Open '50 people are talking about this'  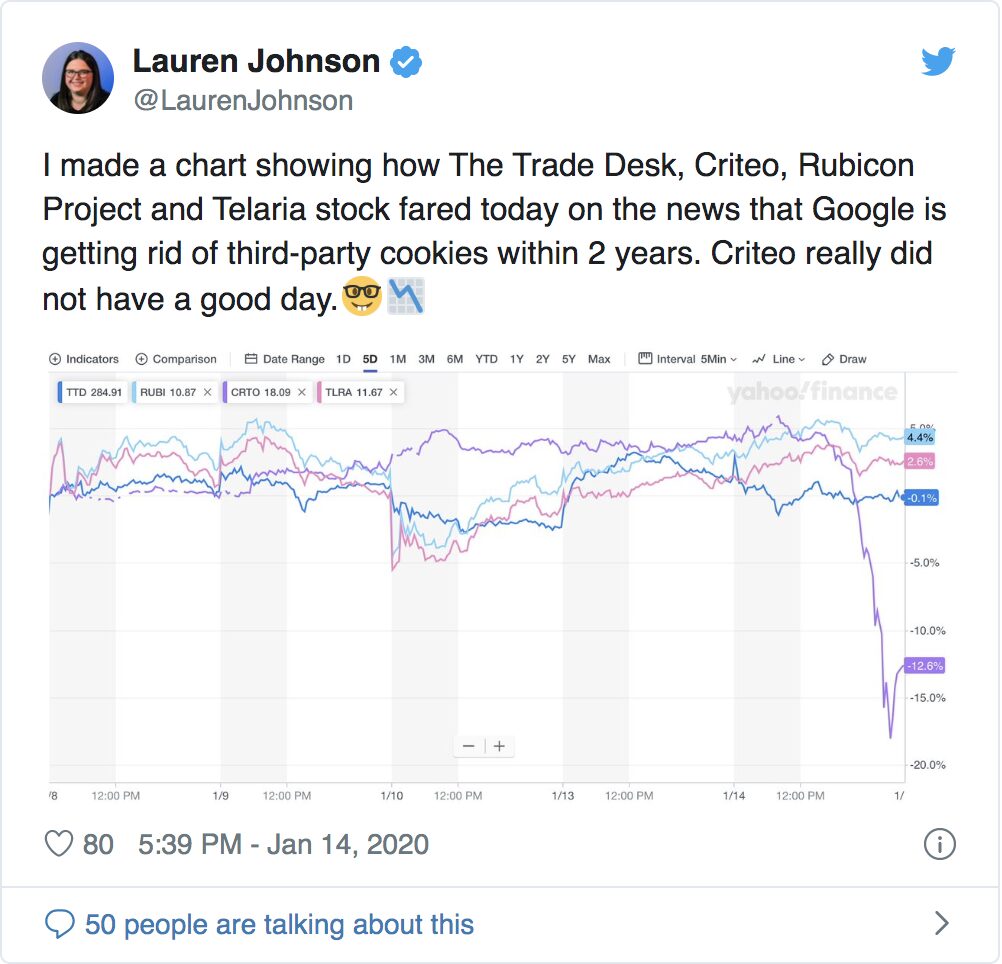click(280, 925)
